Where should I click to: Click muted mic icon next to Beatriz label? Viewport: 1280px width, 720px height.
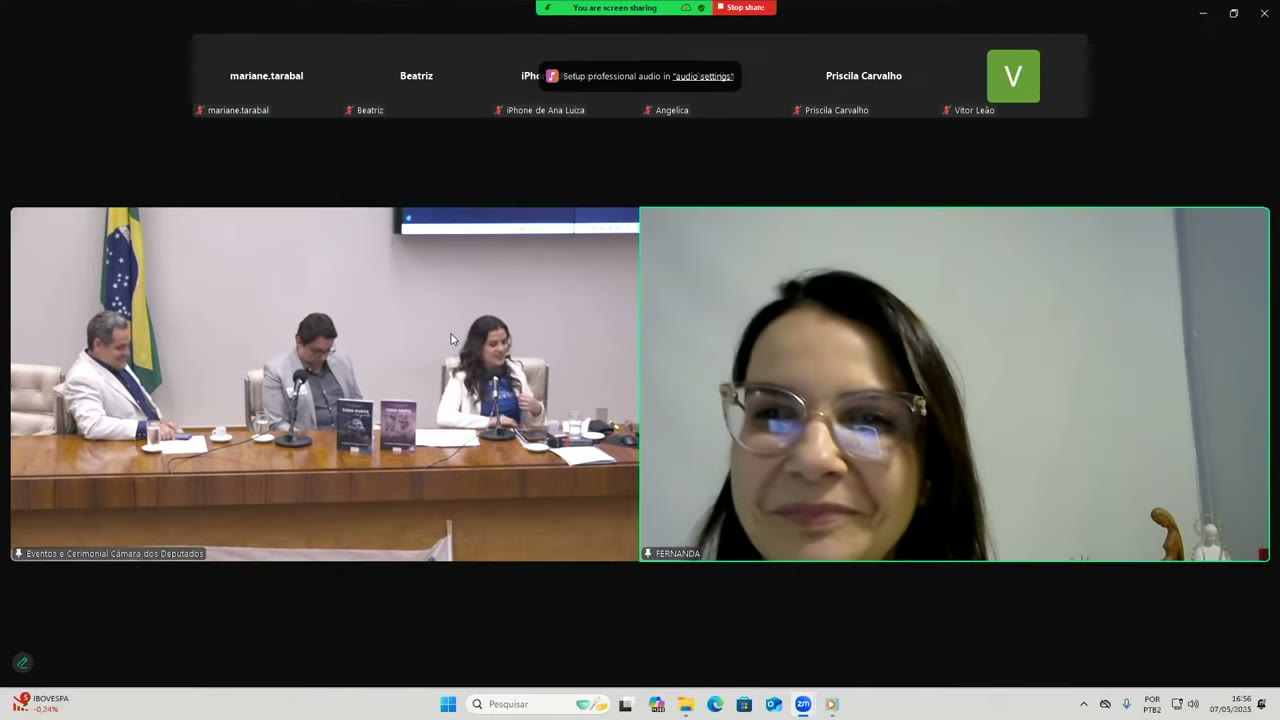click(x=349, y=110)
